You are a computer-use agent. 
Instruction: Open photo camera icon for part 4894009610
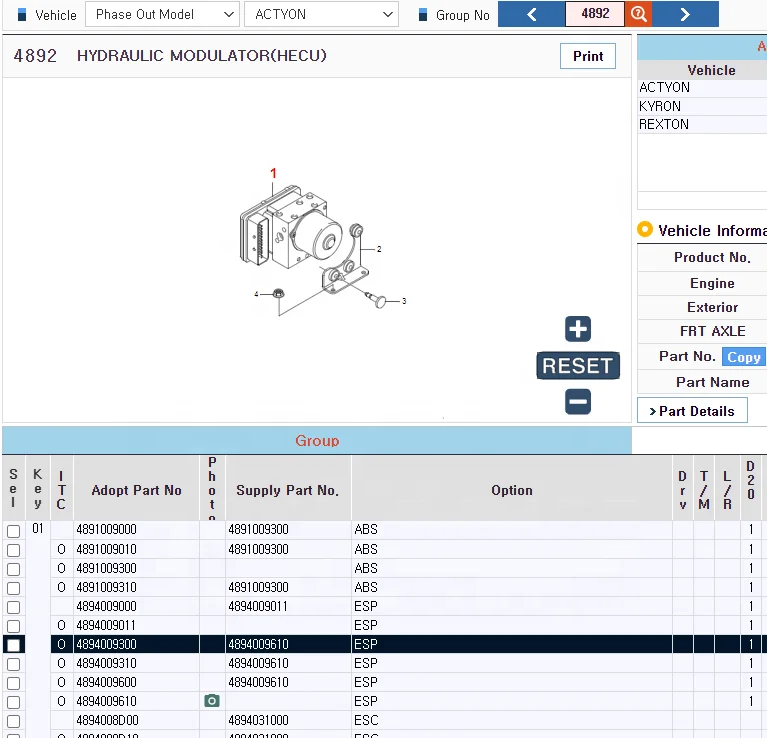pos(212,701)
